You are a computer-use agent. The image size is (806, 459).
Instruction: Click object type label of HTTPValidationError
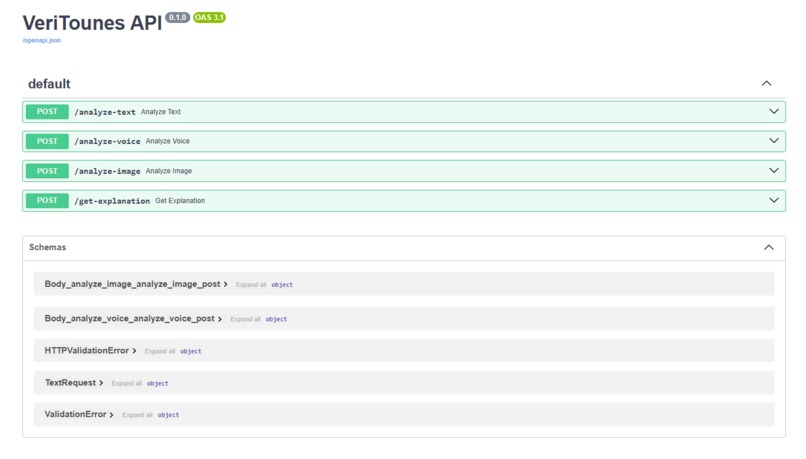[191, 352]
